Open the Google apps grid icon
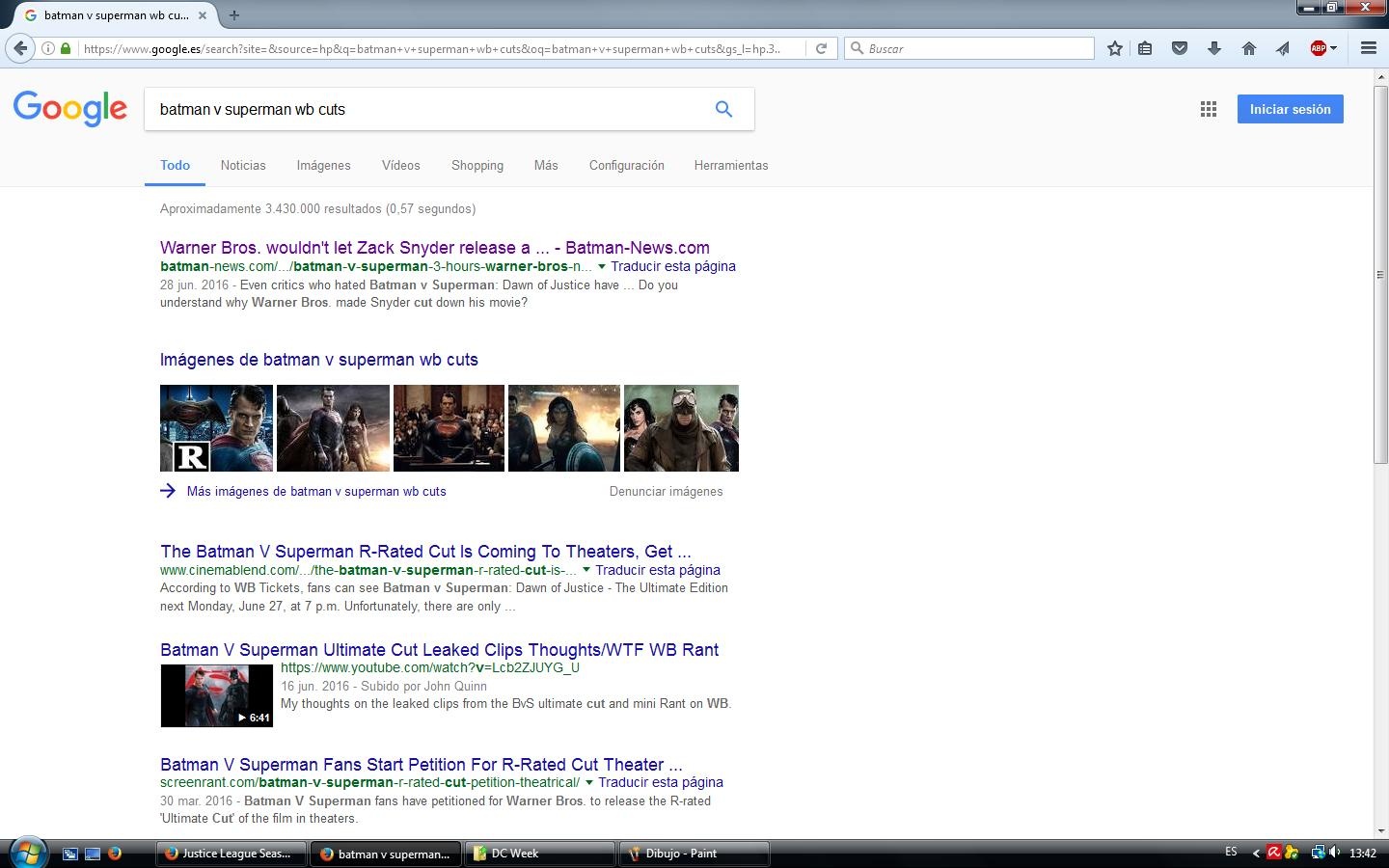 point(1209,109)
